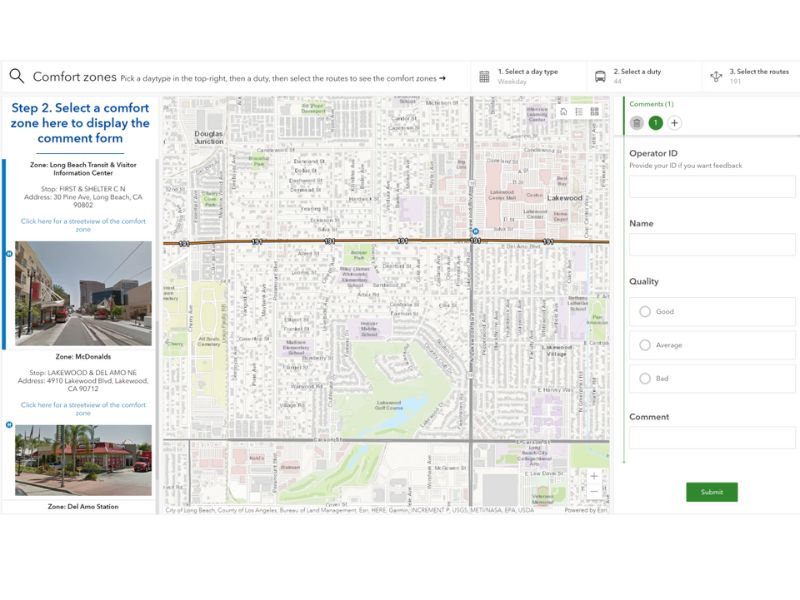The height and width of the screenshot is (600, 800).
Task: Open streetview link for McDonalds zone
Action: point(83,409)
